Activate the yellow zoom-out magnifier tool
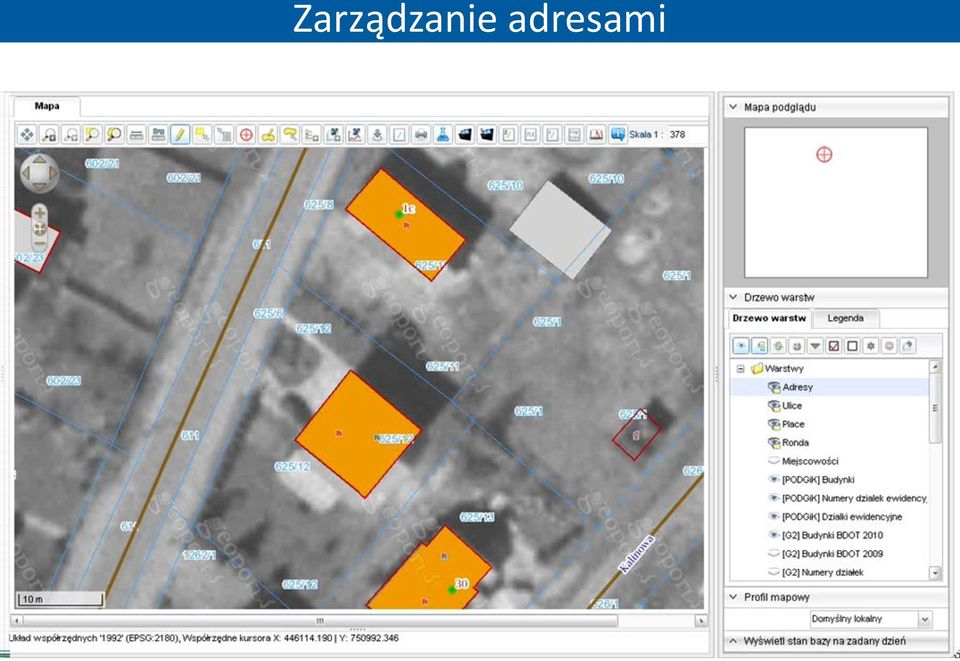Image resolution: width=960 pixels, height=661 pixels. coord(114,135)
